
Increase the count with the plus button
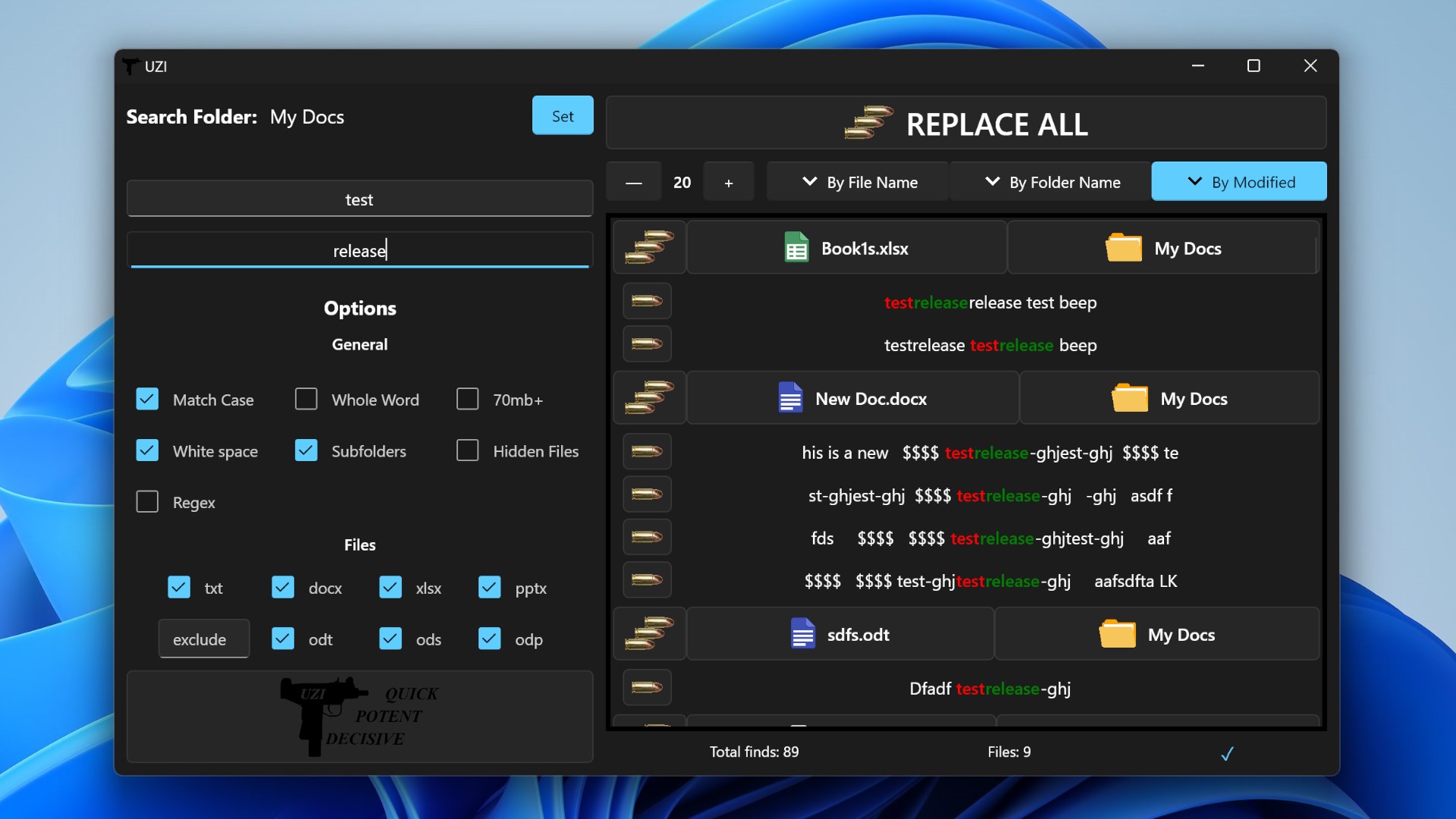tap(728, 183)
